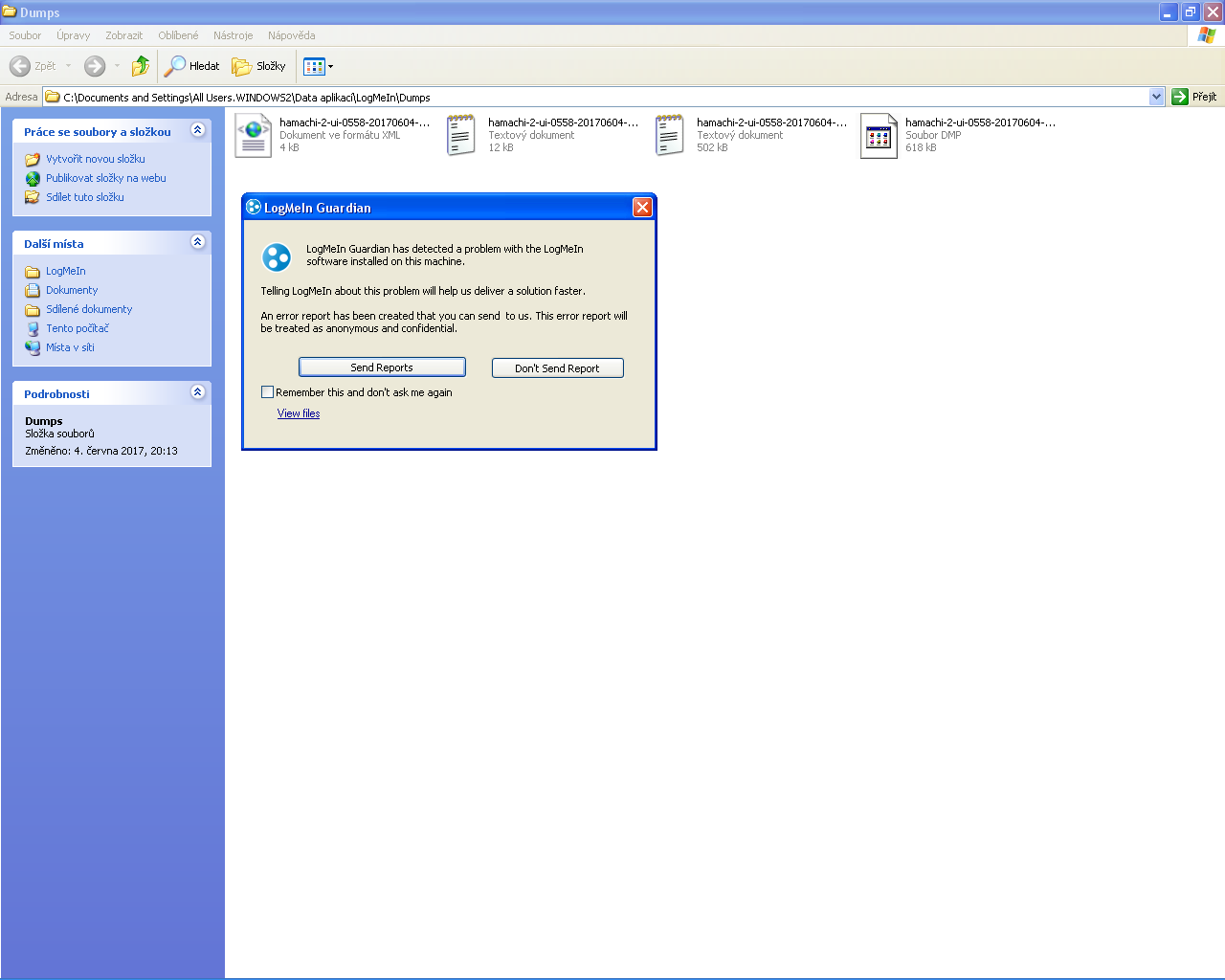Select the 12 kB text document file
Image resolution: width=1225 pixels, height=980 pixels.
point(542,135)
